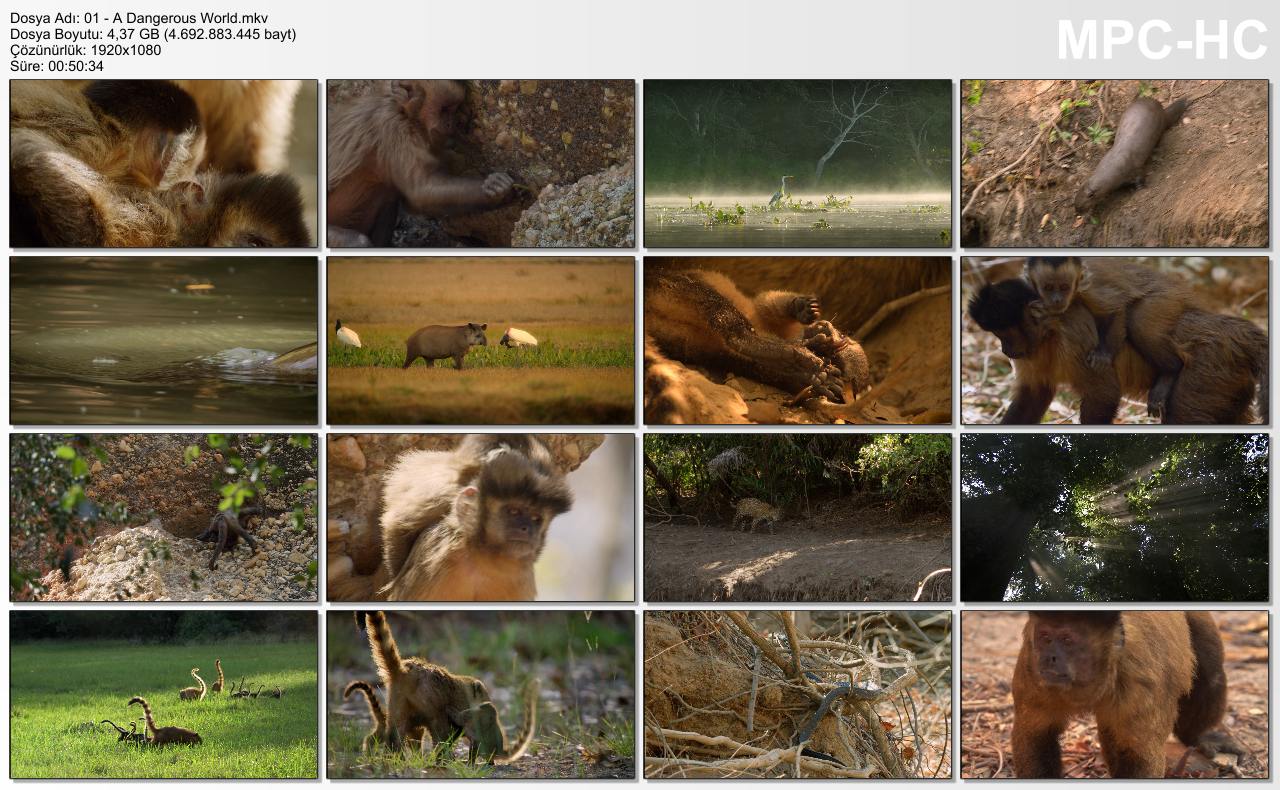Select the heron in misty lake thumbnail

[798, 164]
